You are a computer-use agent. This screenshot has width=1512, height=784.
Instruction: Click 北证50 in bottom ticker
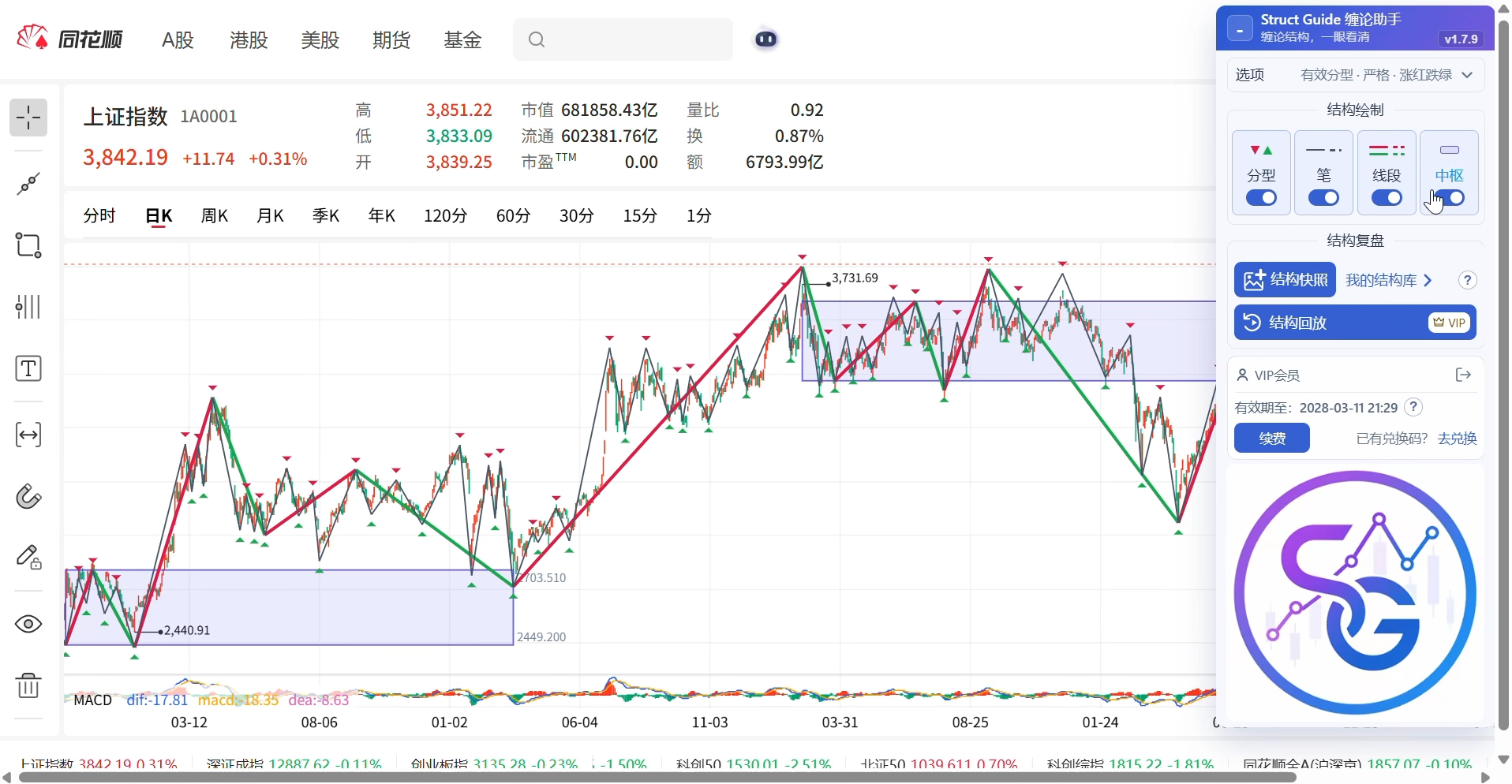coord(882,764)
